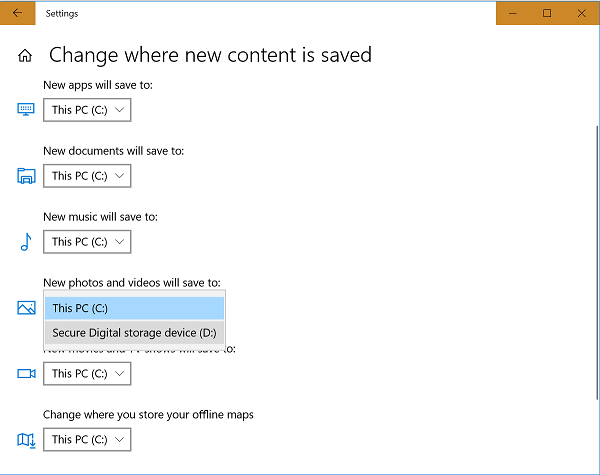Screen dimensions: 600x475
Task: Click the new apps keyboard icon
Action: point(26,109)
